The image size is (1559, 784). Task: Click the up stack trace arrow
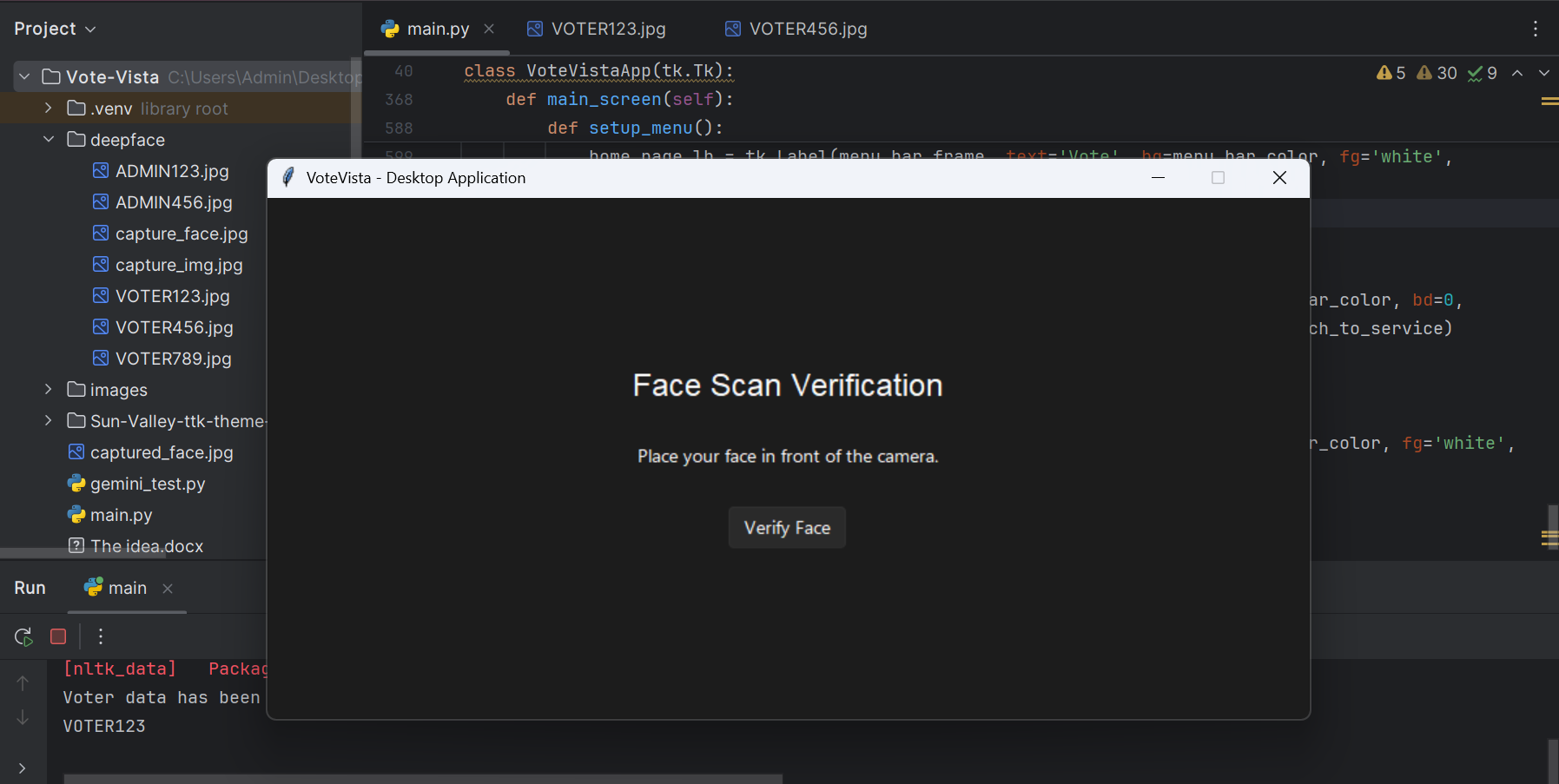tap(23, 683)
